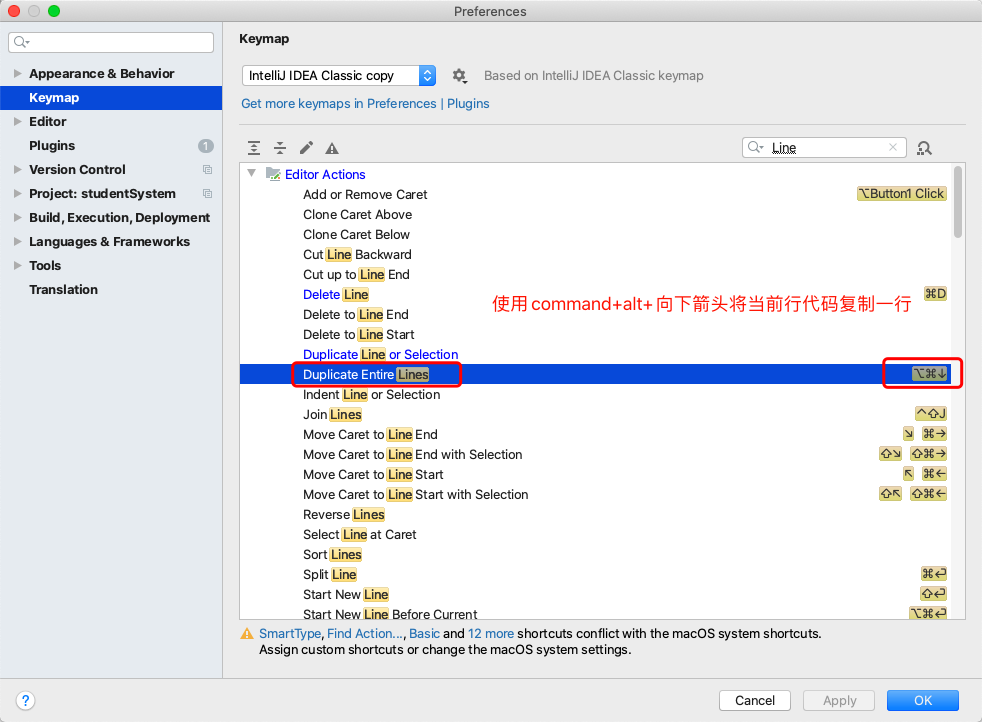Viewport: 982px width, 722px height.
Task: Select the Split Line action
Action: 330,575
